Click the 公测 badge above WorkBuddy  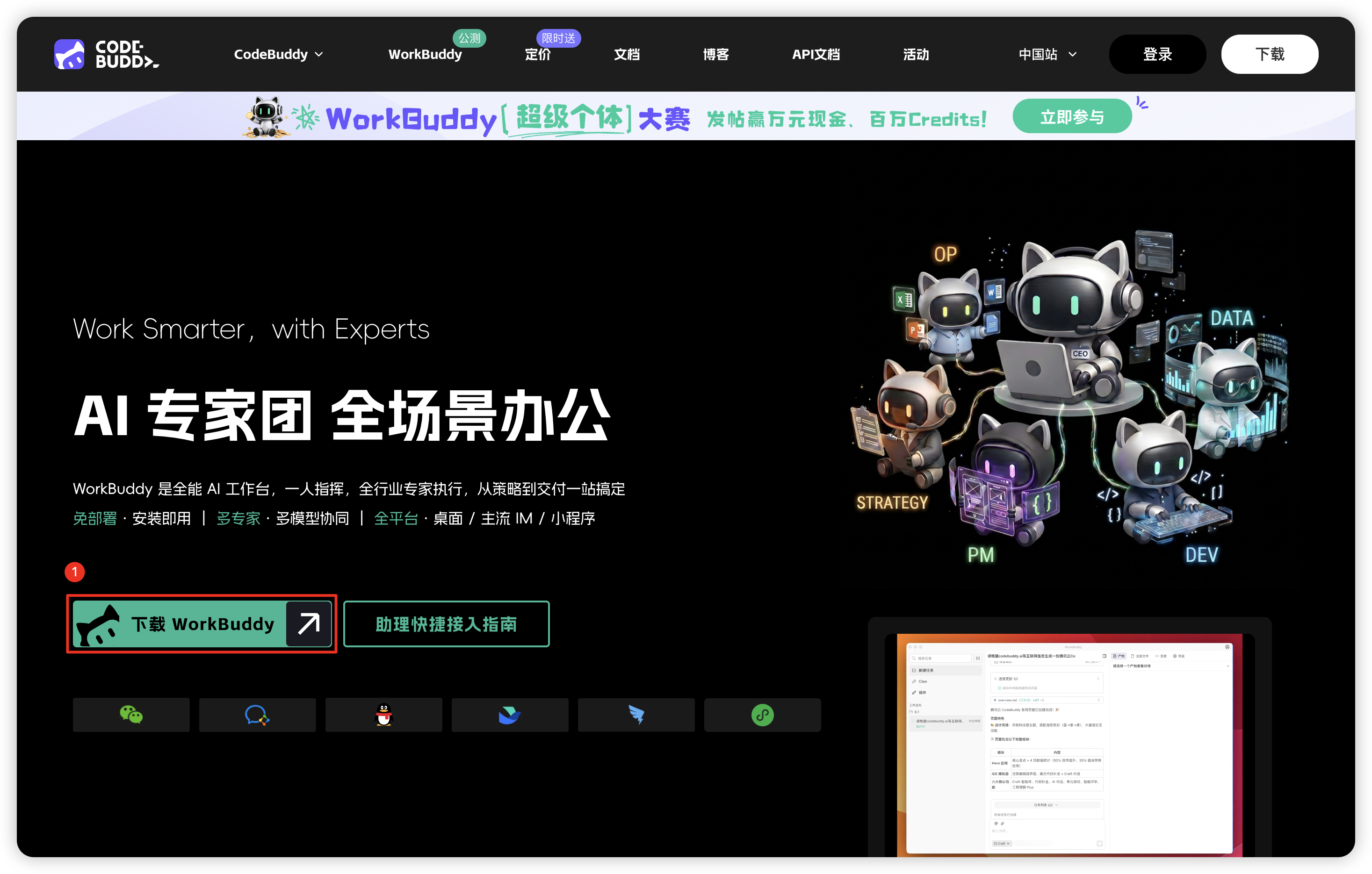(469, 38)
